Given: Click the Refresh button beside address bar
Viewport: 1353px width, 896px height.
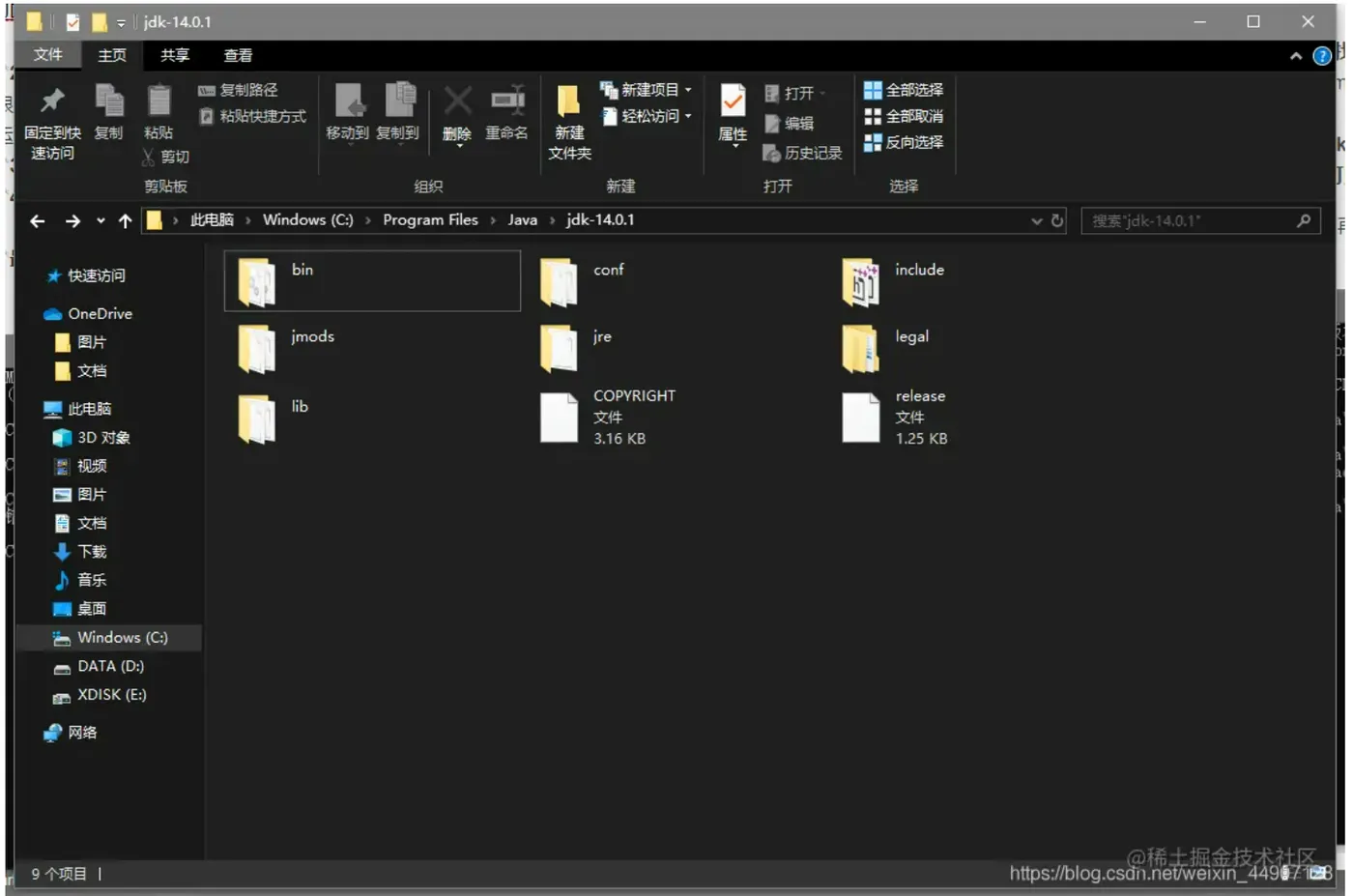Looking at the screenshot, I should coord(1057,220).
